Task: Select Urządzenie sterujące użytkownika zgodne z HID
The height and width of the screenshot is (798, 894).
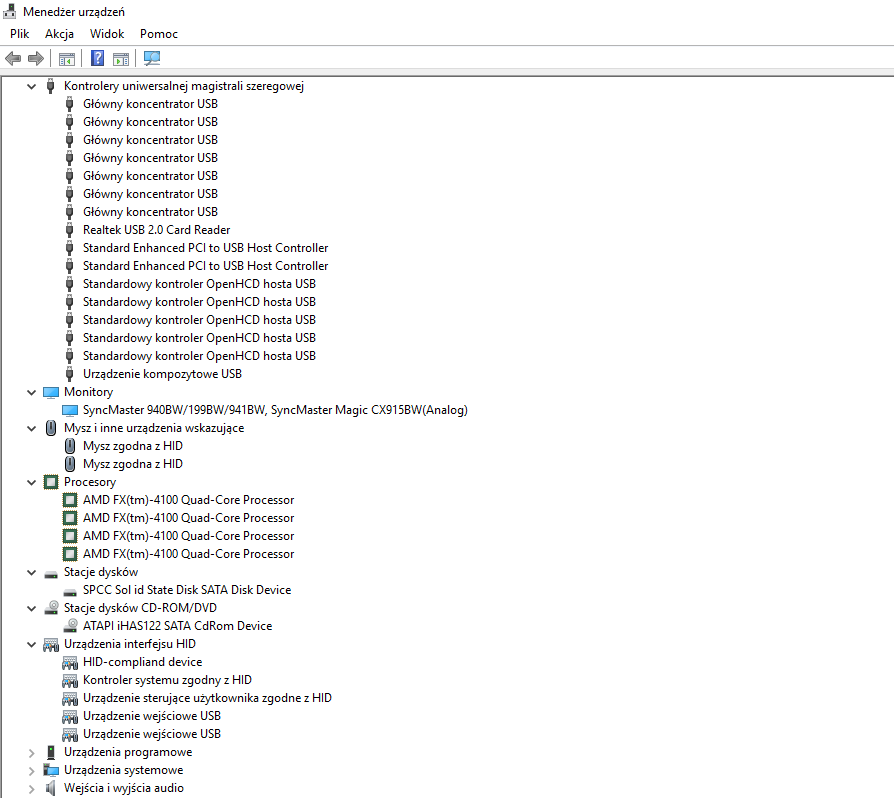Action: point(207,698)
